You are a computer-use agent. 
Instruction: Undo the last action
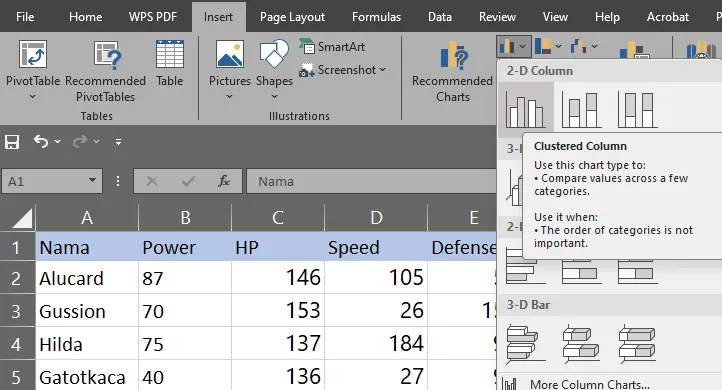click(41, 142)
